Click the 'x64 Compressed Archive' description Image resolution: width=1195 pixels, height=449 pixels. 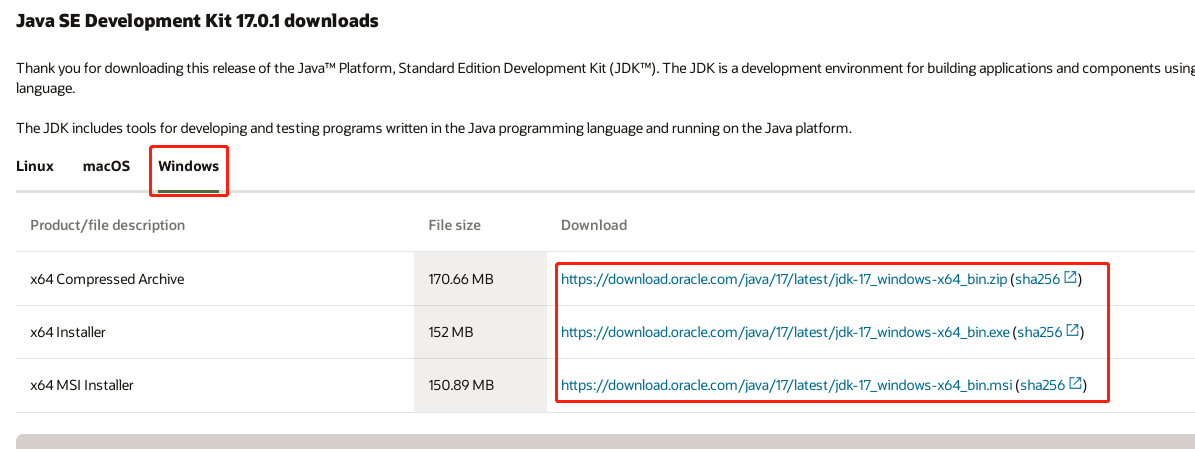click(107, 279)
